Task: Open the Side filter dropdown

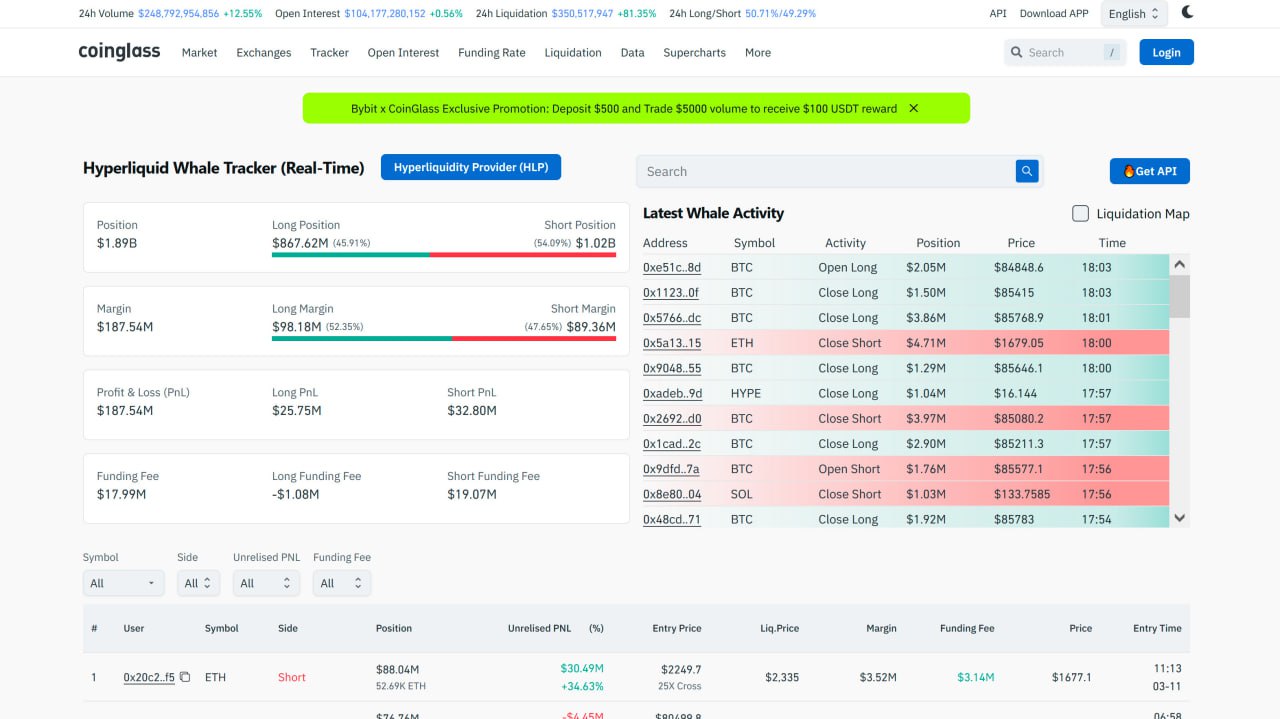Action: [x=199, y=583]
